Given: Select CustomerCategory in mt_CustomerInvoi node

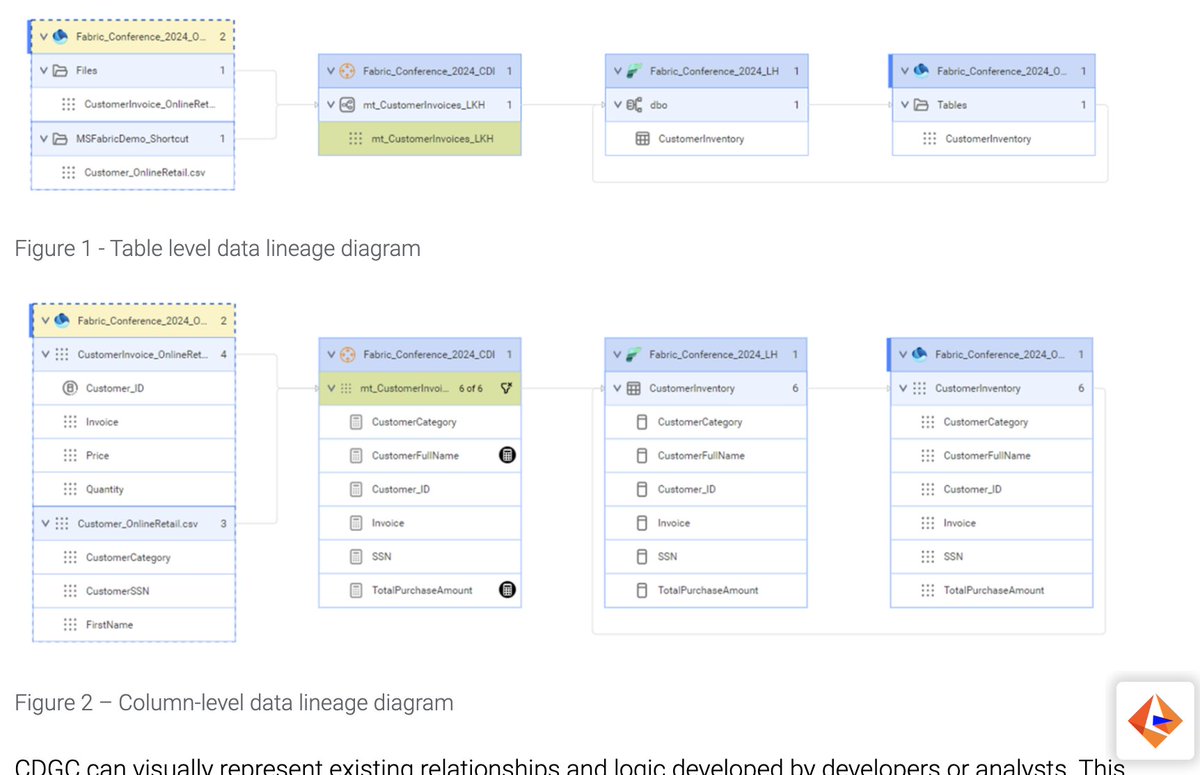Looking at the screenshot, I should [420, 422].
